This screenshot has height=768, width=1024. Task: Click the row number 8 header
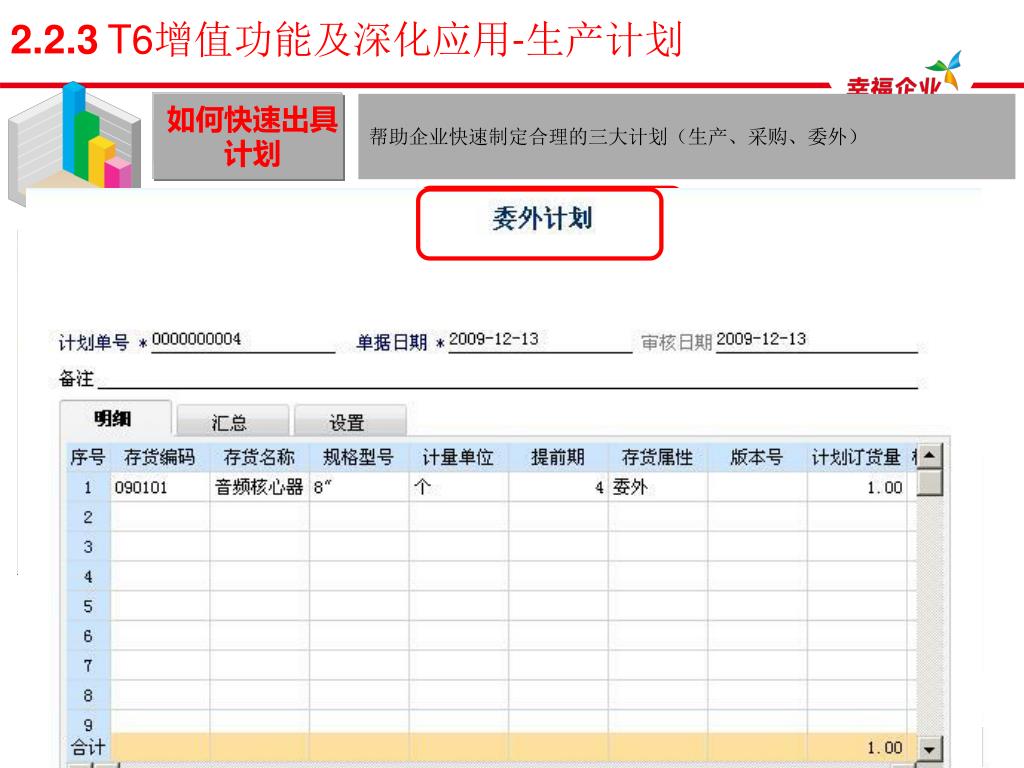click(88, 696)
